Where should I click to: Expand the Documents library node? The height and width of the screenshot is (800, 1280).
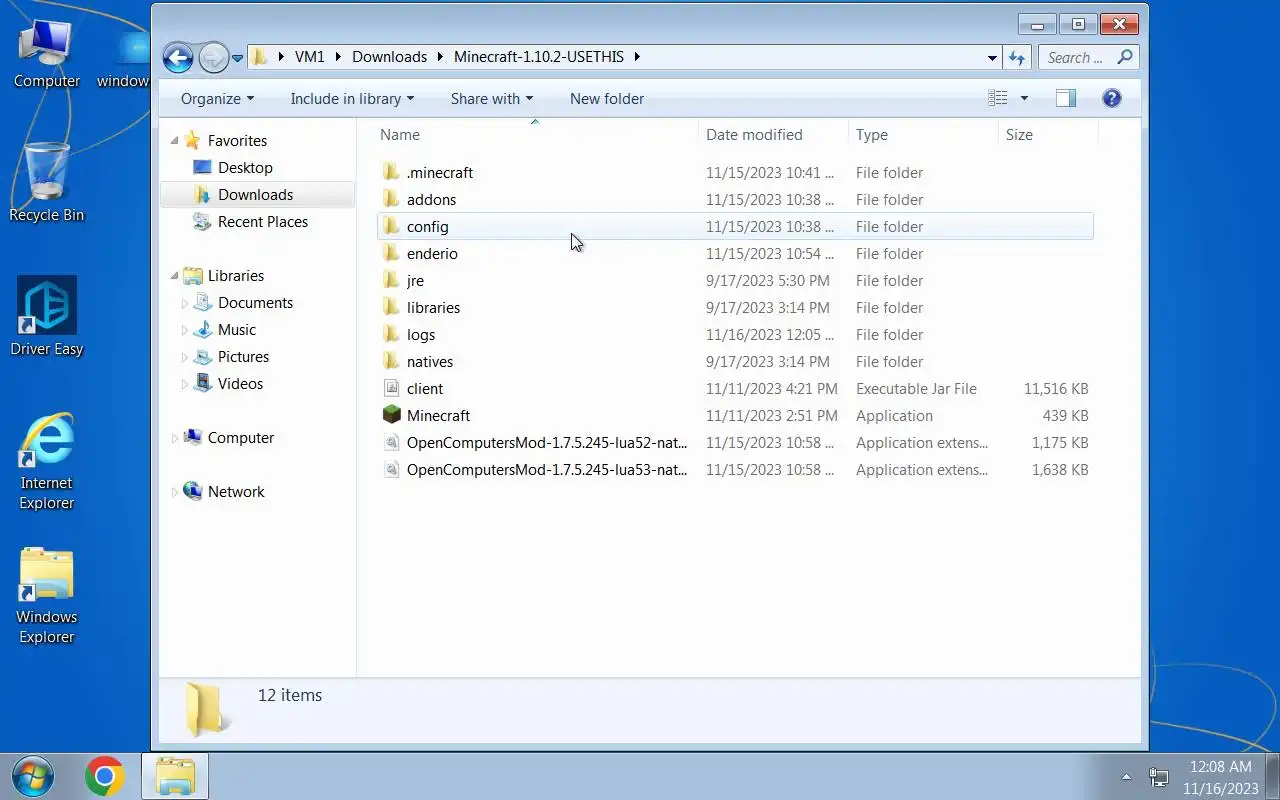[x=185, y=302]
